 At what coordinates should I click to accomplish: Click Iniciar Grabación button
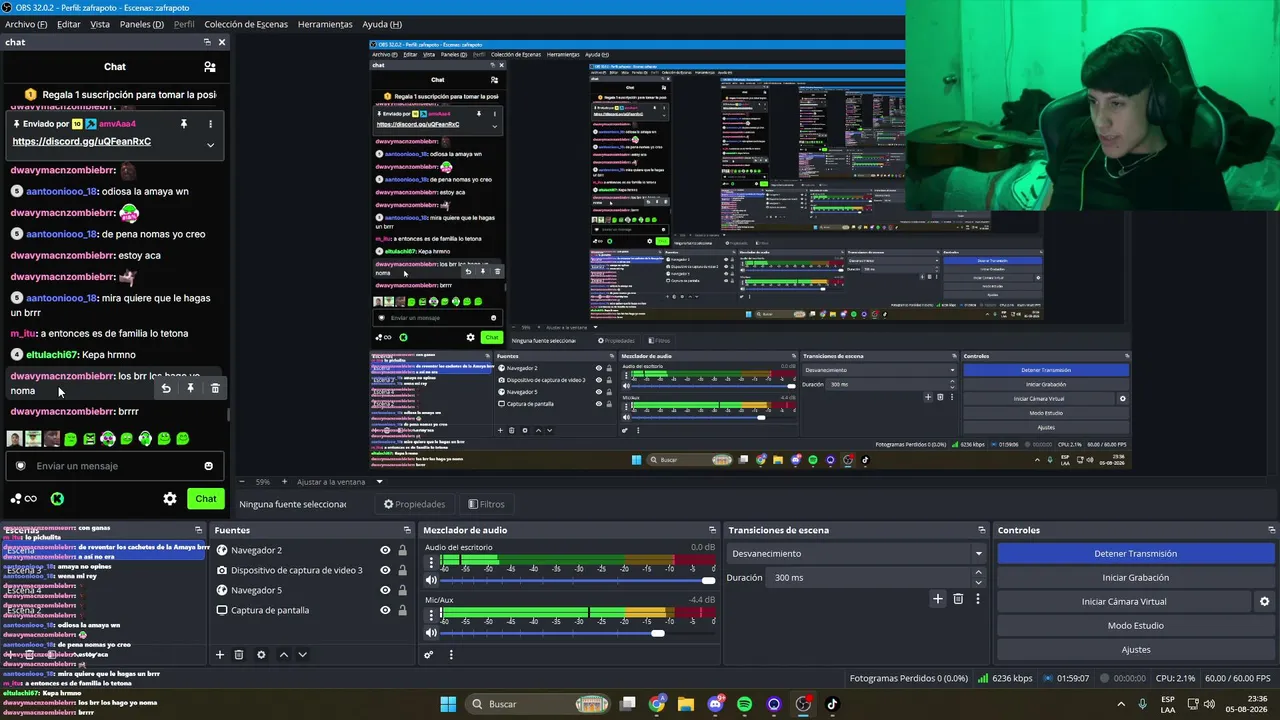click(1136, 578)
